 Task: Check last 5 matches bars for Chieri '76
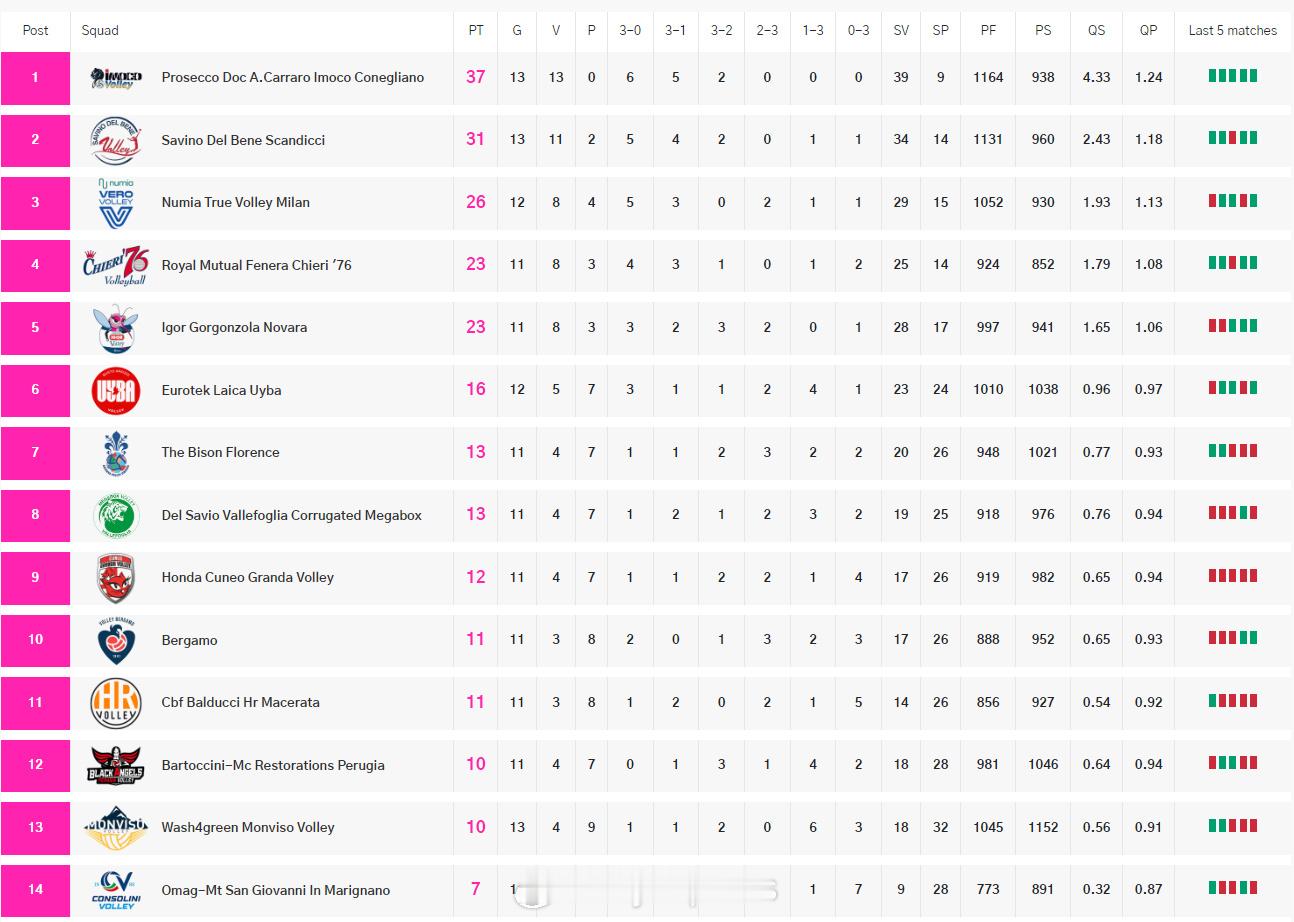click(1233, 263)
